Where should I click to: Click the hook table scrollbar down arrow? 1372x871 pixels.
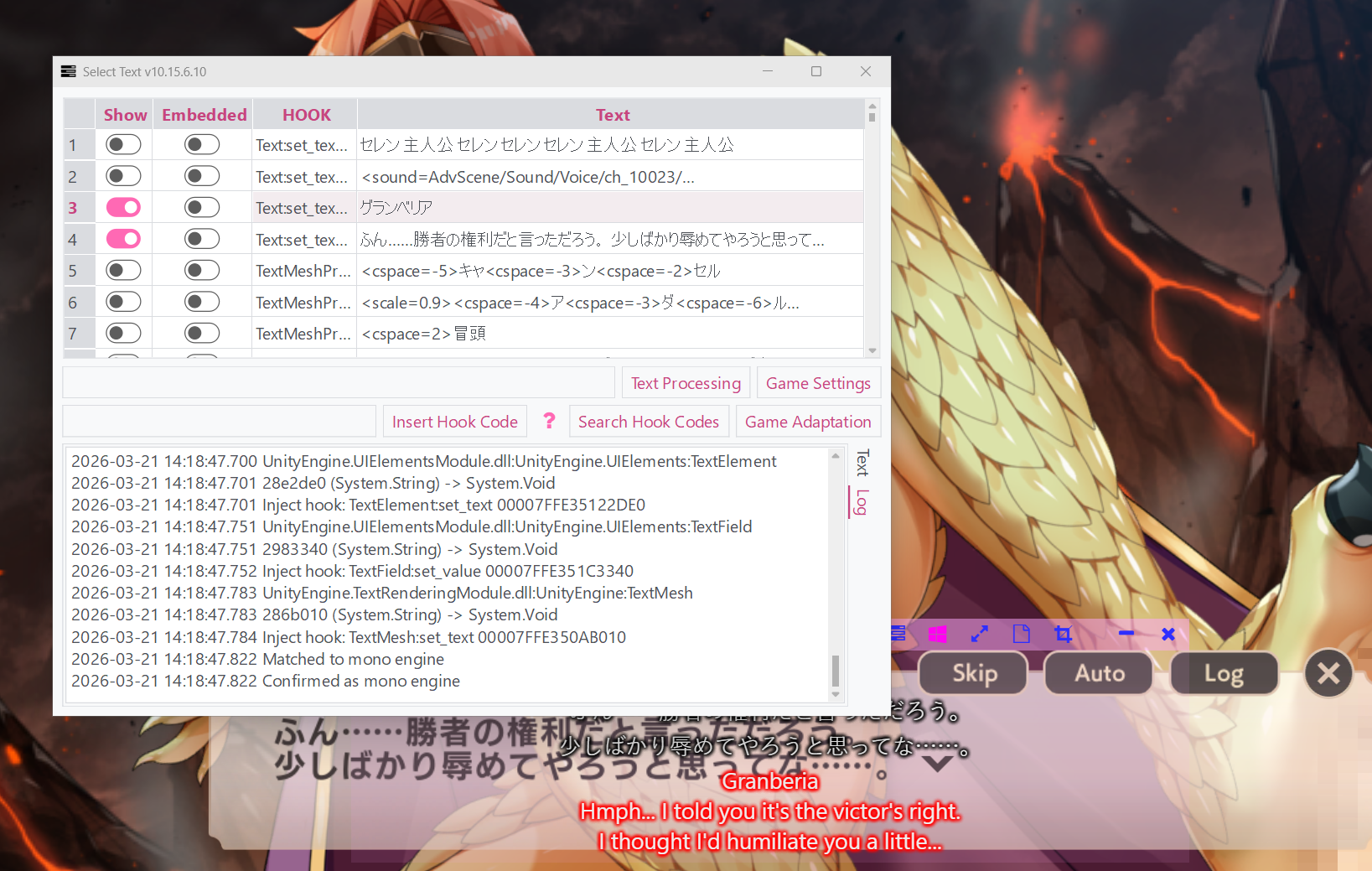(872, 351)
